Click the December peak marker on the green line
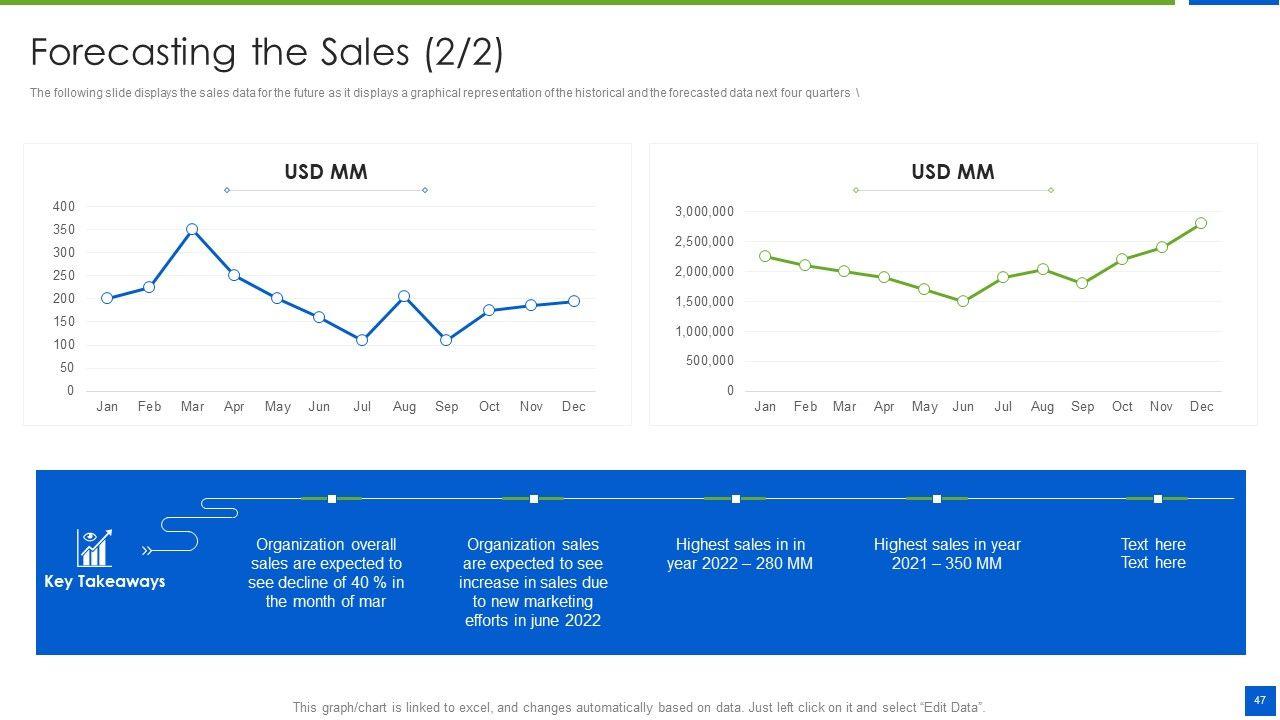This screenshot has width=1280, height=720. [1201, 223]
